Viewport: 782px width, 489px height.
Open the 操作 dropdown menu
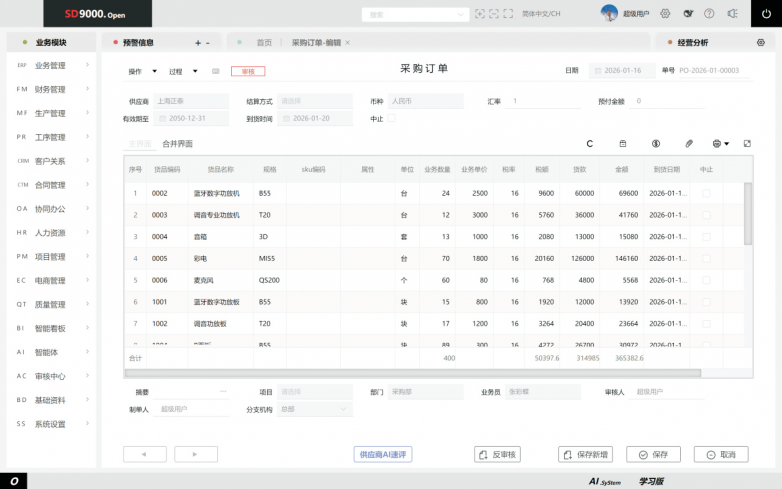click(142, 72)
